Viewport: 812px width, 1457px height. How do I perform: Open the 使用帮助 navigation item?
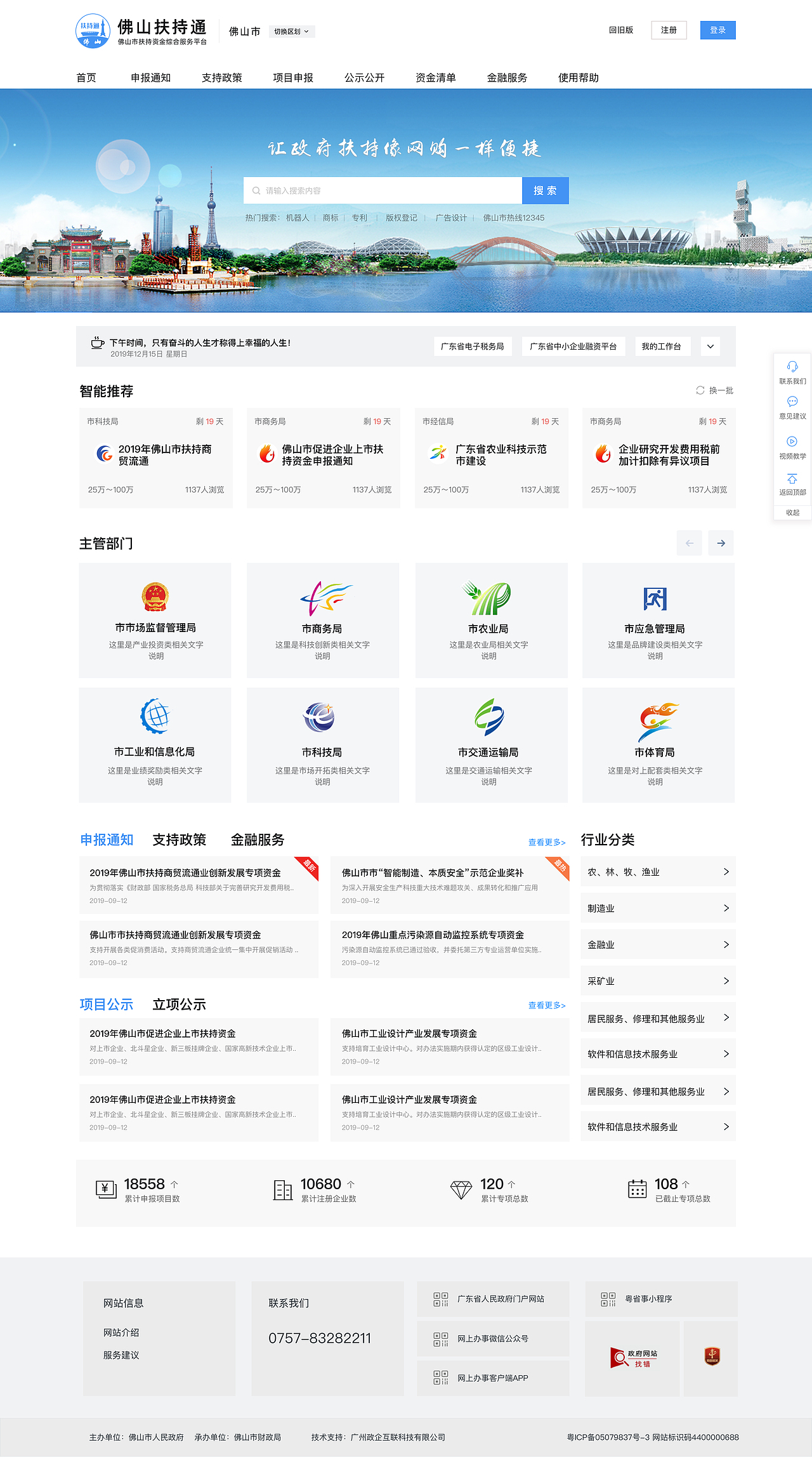coord(579,78)
